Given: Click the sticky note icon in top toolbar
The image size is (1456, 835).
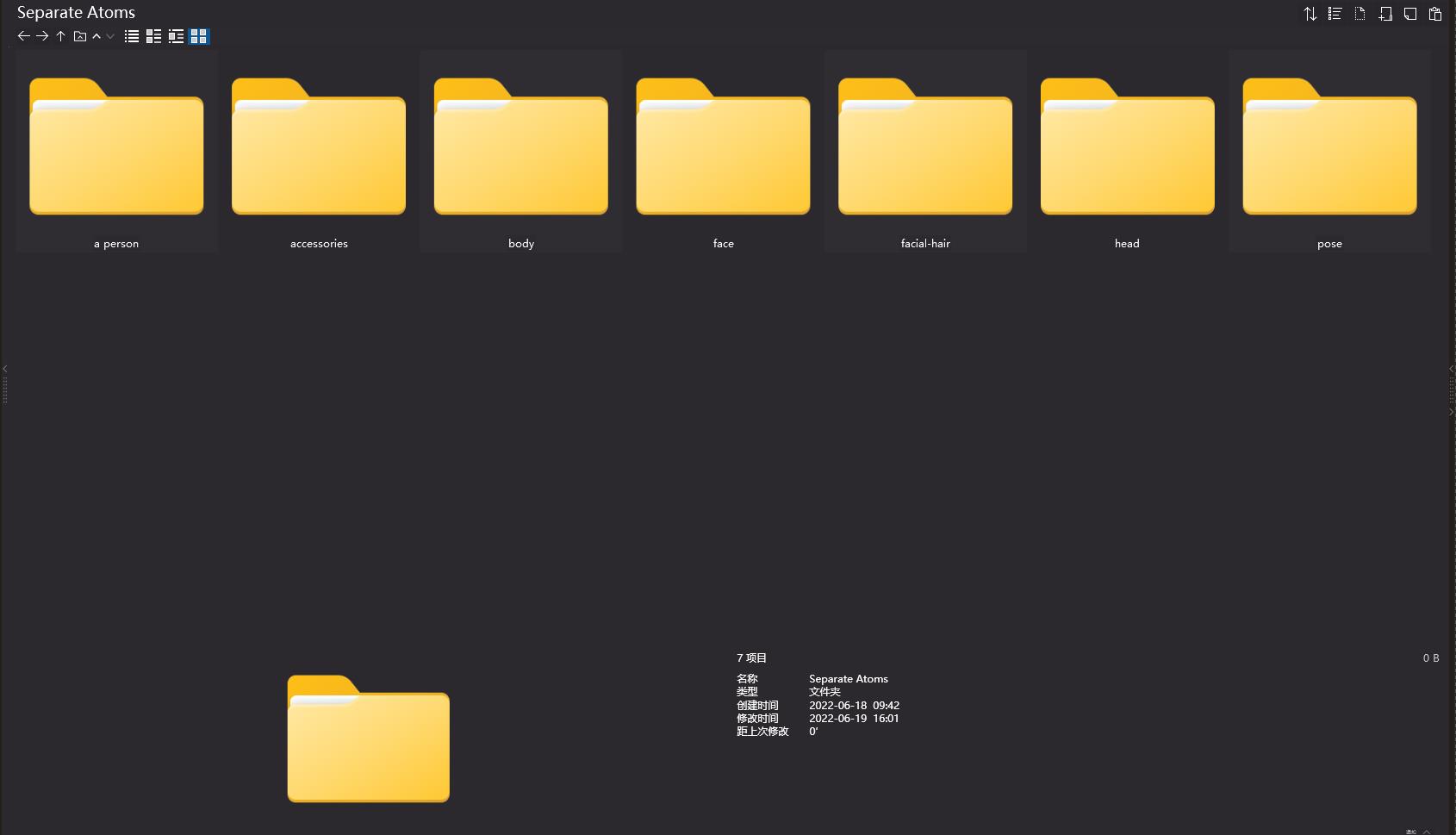Looking at the screenshot, I should (1410, 14).
